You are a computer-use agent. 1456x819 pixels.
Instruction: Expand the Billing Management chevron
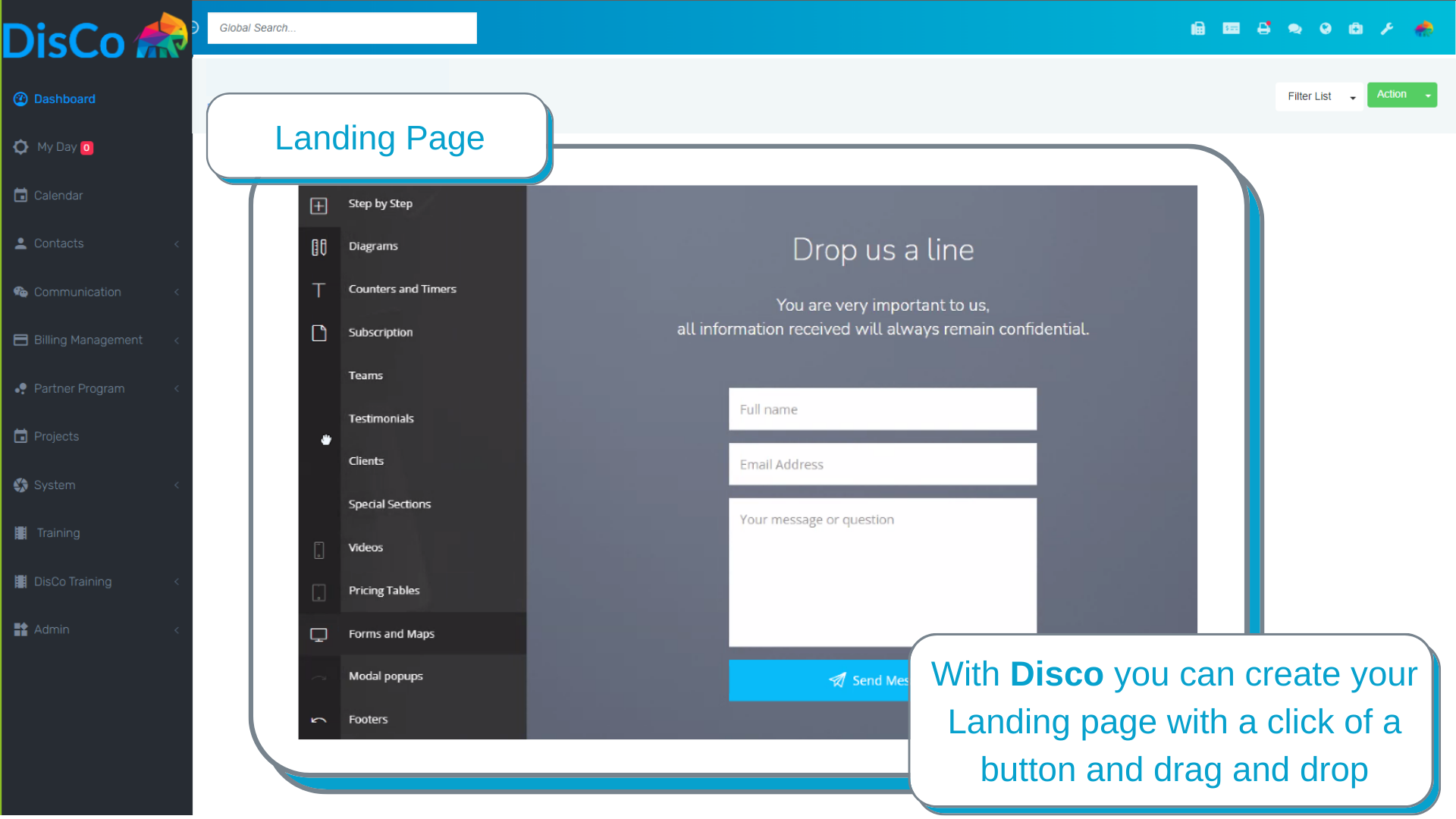coord(177,340)
